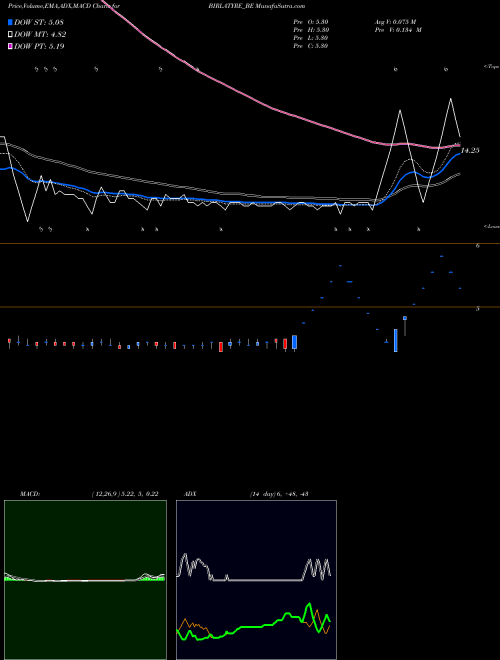Click the ADX '(14 day) 6, +48, -48' values

pyautogui.click(x=279, y=494)
